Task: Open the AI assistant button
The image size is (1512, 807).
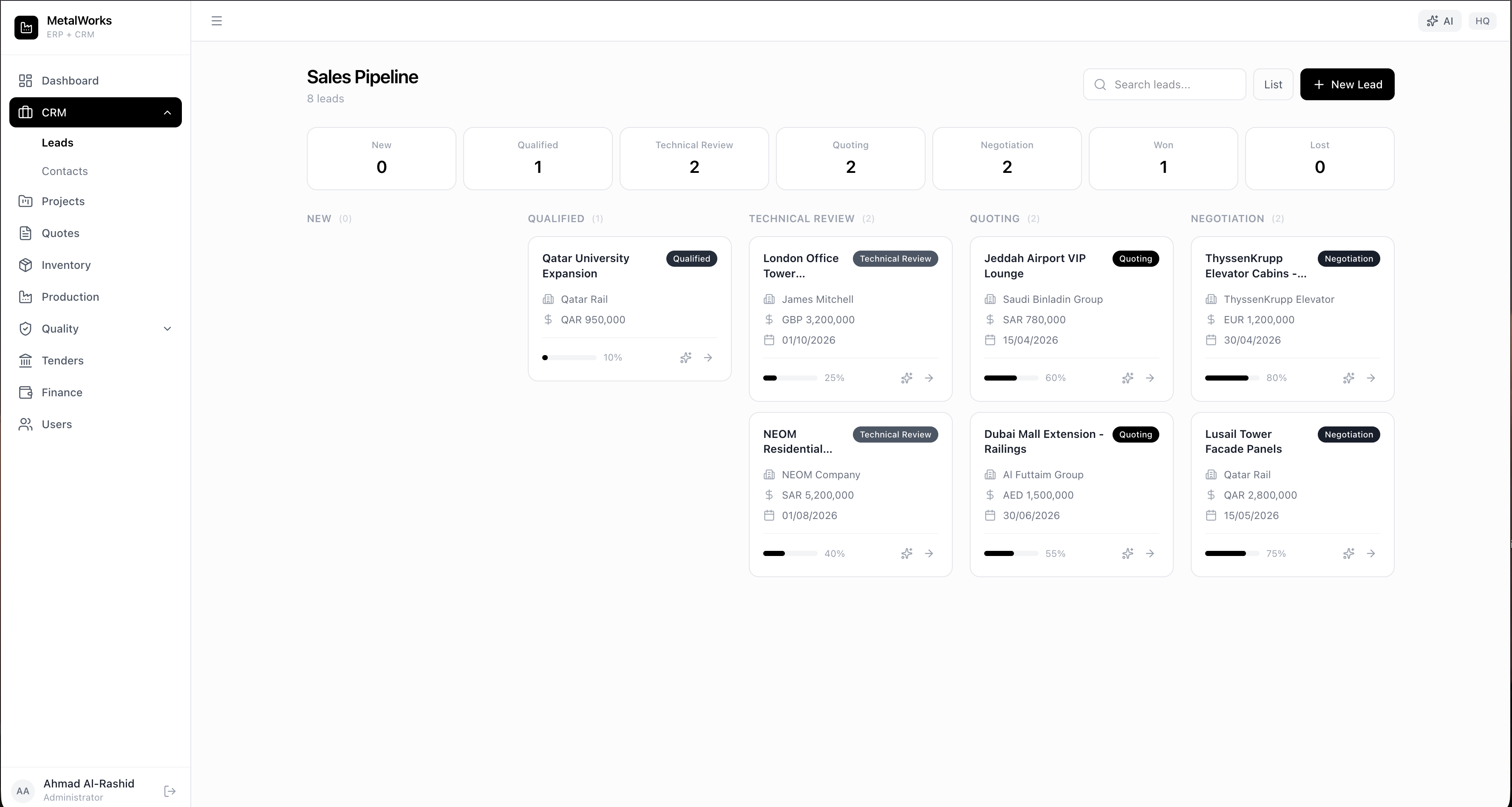Action: (1440, 21)
